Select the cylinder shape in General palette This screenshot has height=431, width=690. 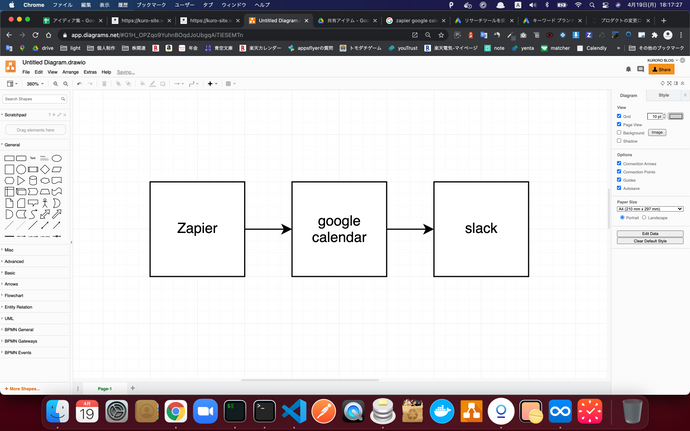pyautogui.click(x=33, y=181)
